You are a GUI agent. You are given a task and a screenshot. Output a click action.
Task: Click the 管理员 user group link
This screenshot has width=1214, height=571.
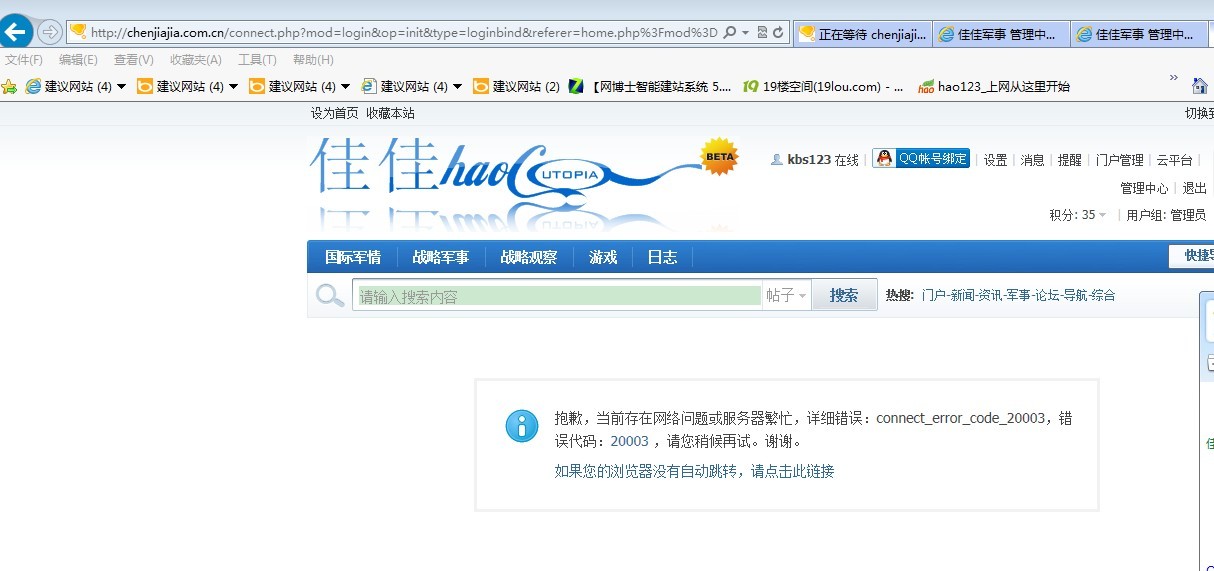(x=1188, y=215)
